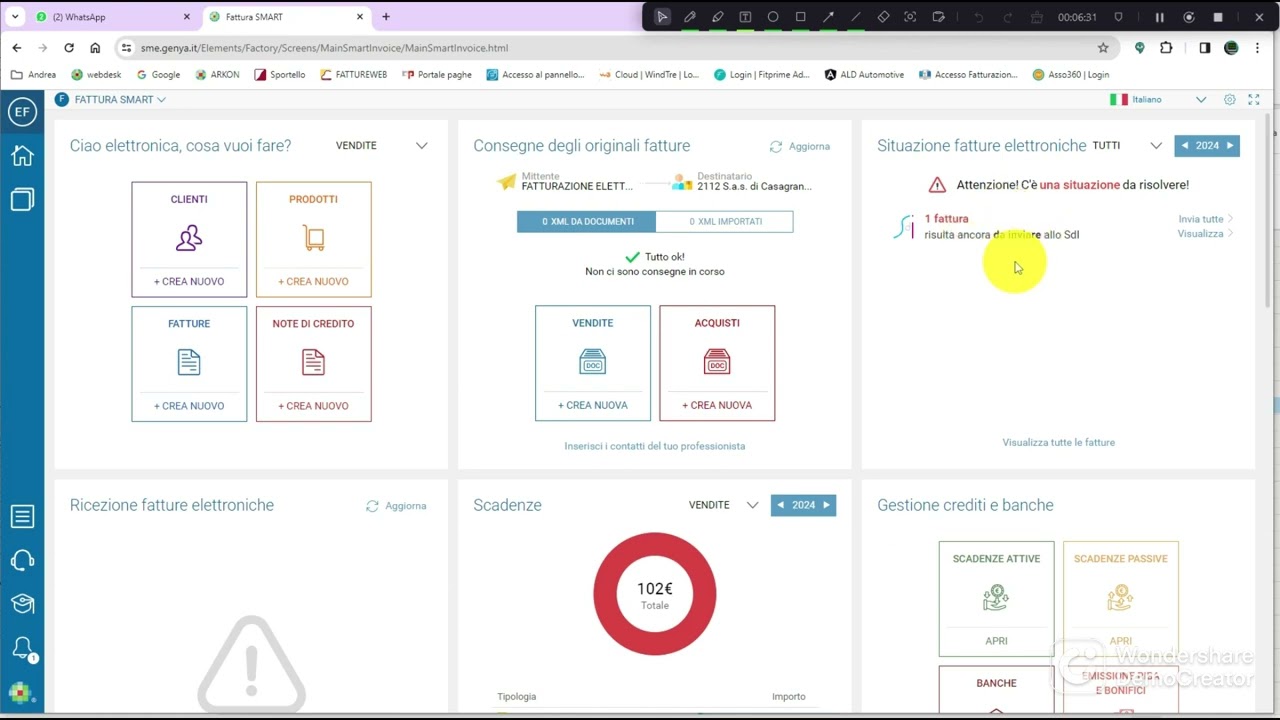The width and height of the screenshot is (1280, 720).
Task: Open the stacked windows icon in sidebar
Action: [x=22, y=199]
